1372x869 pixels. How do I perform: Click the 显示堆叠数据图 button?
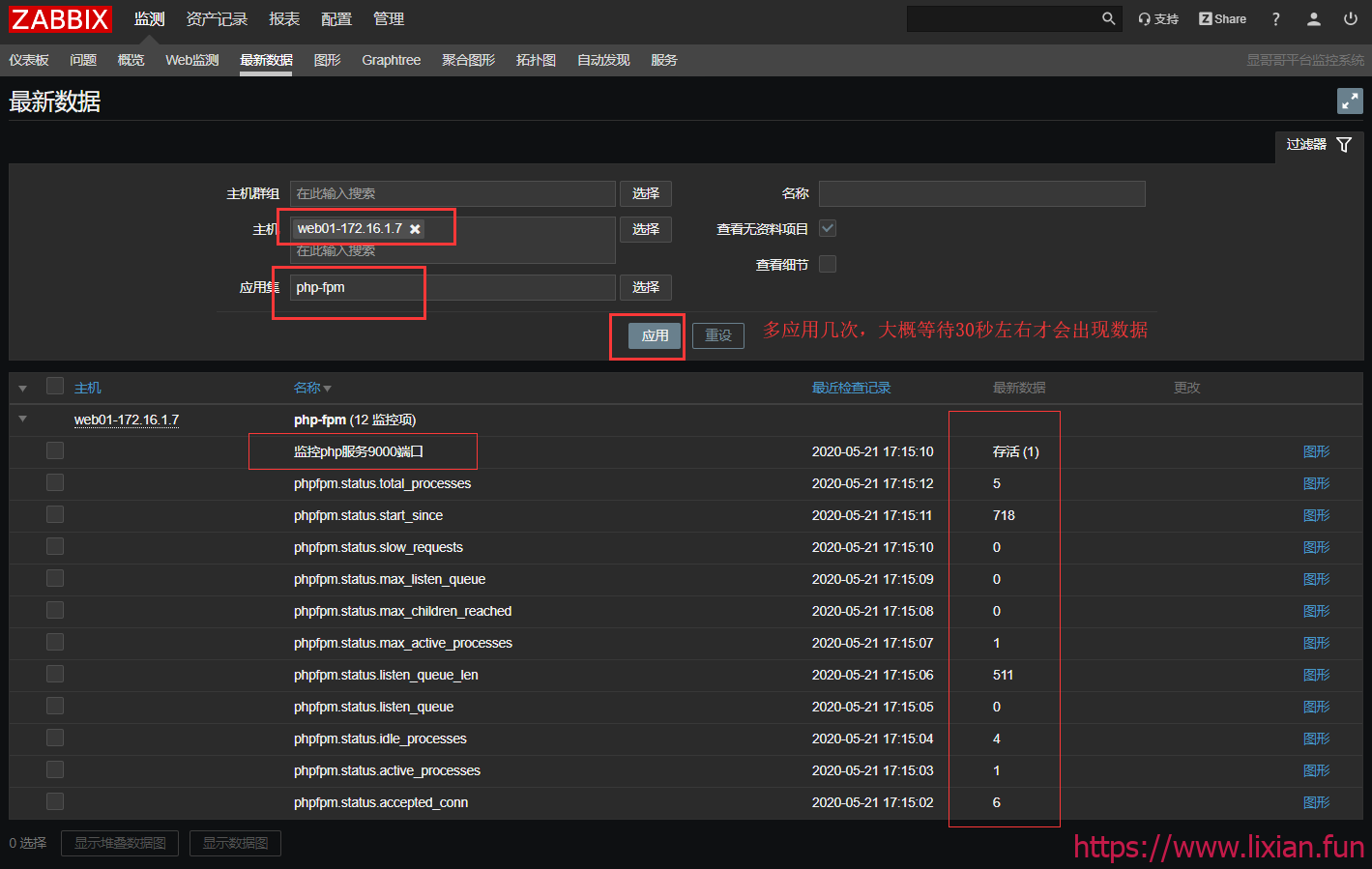[x=121, y=843]
